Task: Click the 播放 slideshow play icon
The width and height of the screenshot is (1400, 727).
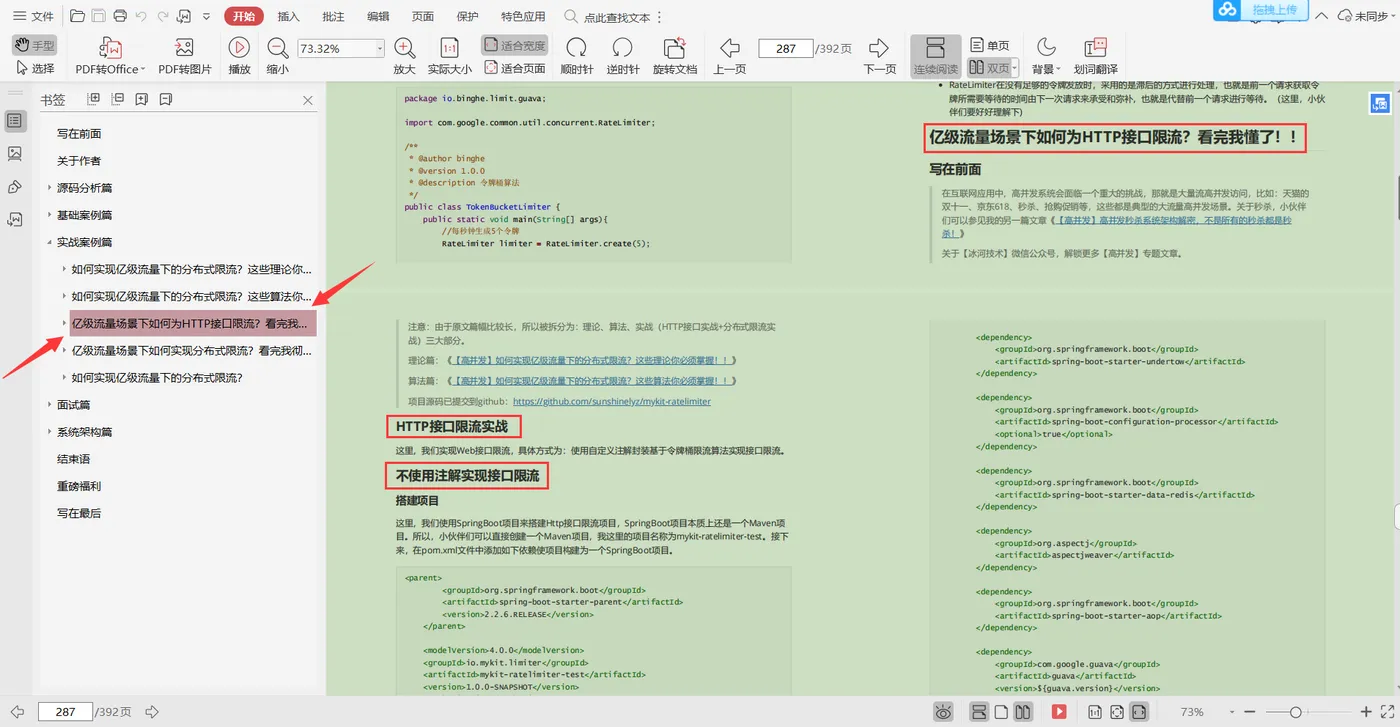Action: (239, 48)
